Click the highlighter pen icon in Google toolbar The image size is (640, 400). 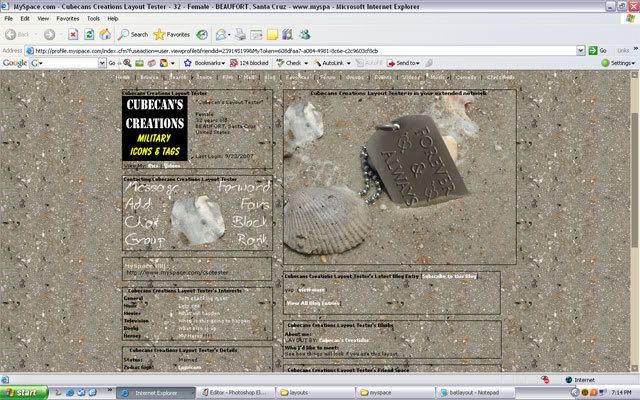tap(429, 63)
